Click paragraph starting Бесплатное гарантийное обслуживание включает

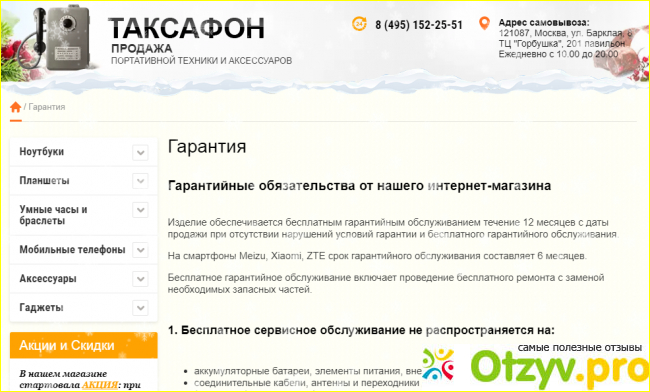pos(386,283)
